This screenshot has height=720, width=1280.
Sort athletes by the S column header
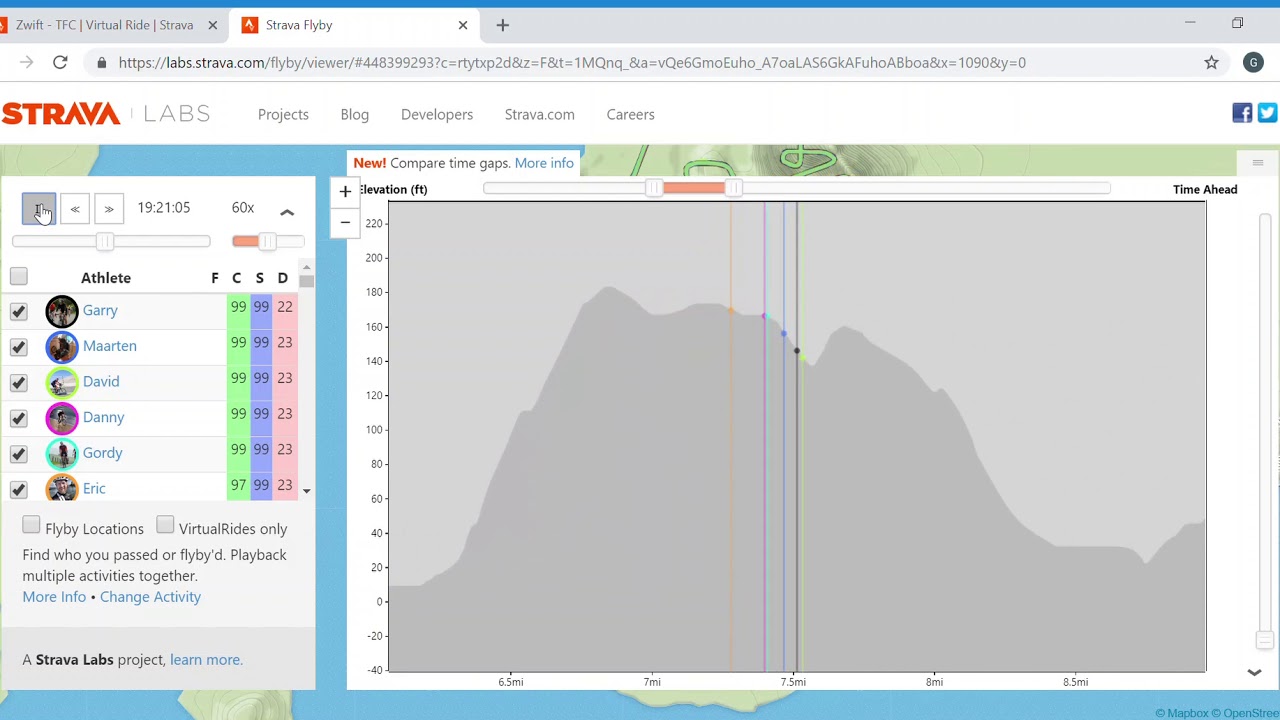pos(259,278)
